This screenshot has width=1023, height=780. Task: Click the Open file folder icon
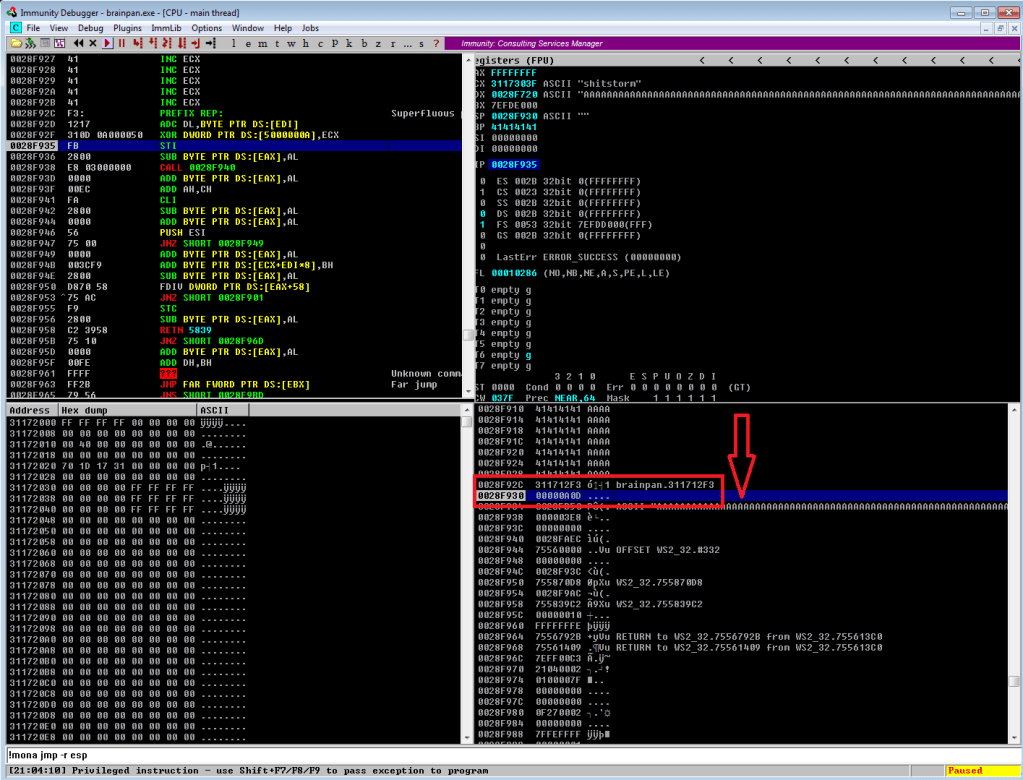(x=16, y=44)
